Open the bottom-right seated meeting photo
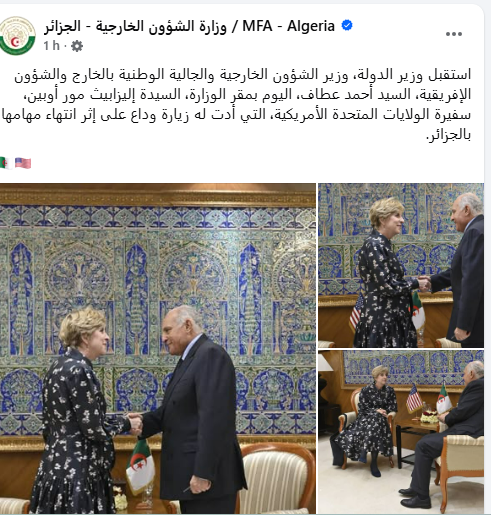Screen dimensions: 491x515 [401, 432]
